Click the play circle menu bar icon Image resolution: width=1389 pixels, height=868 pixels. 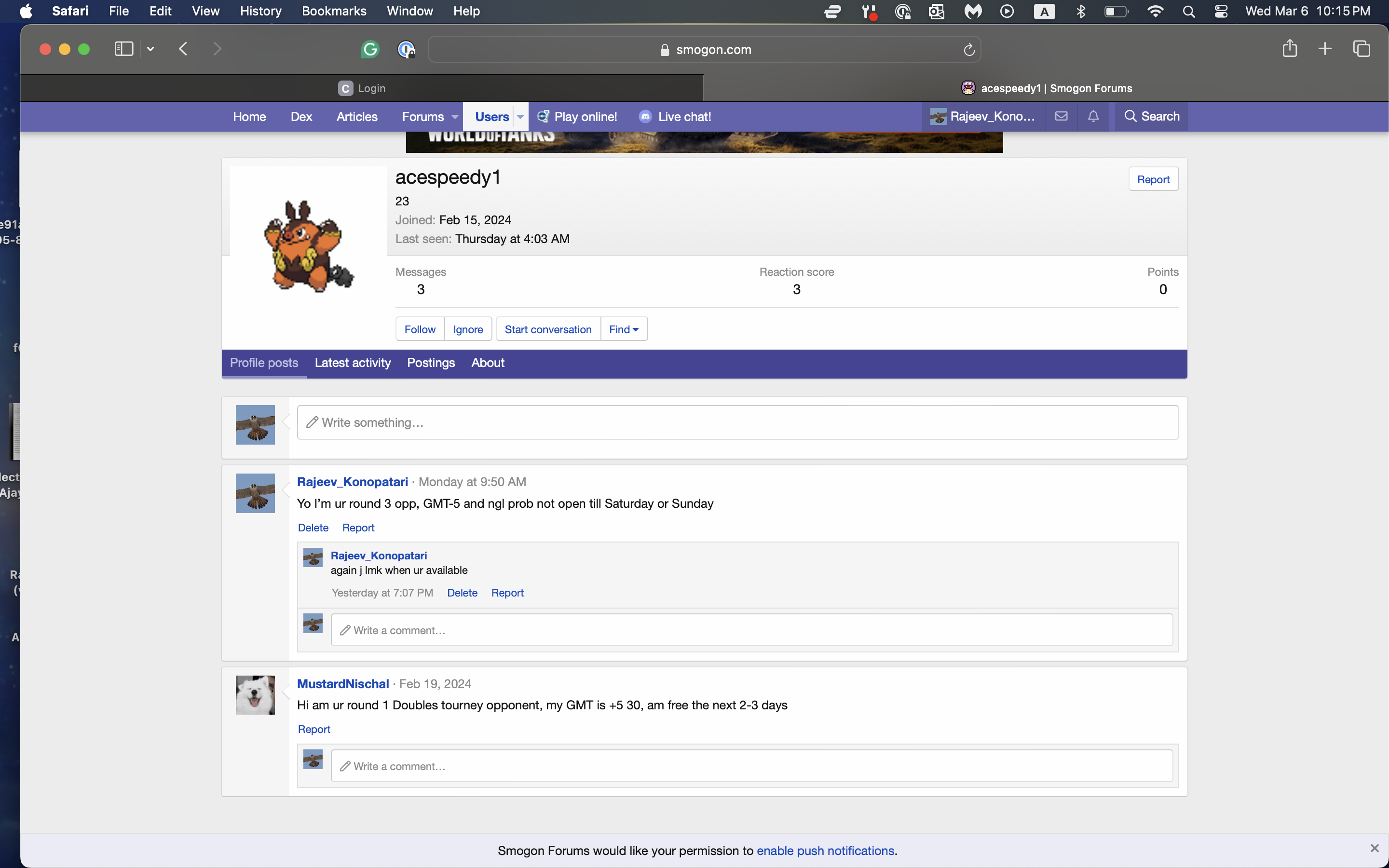point(1007,12)
